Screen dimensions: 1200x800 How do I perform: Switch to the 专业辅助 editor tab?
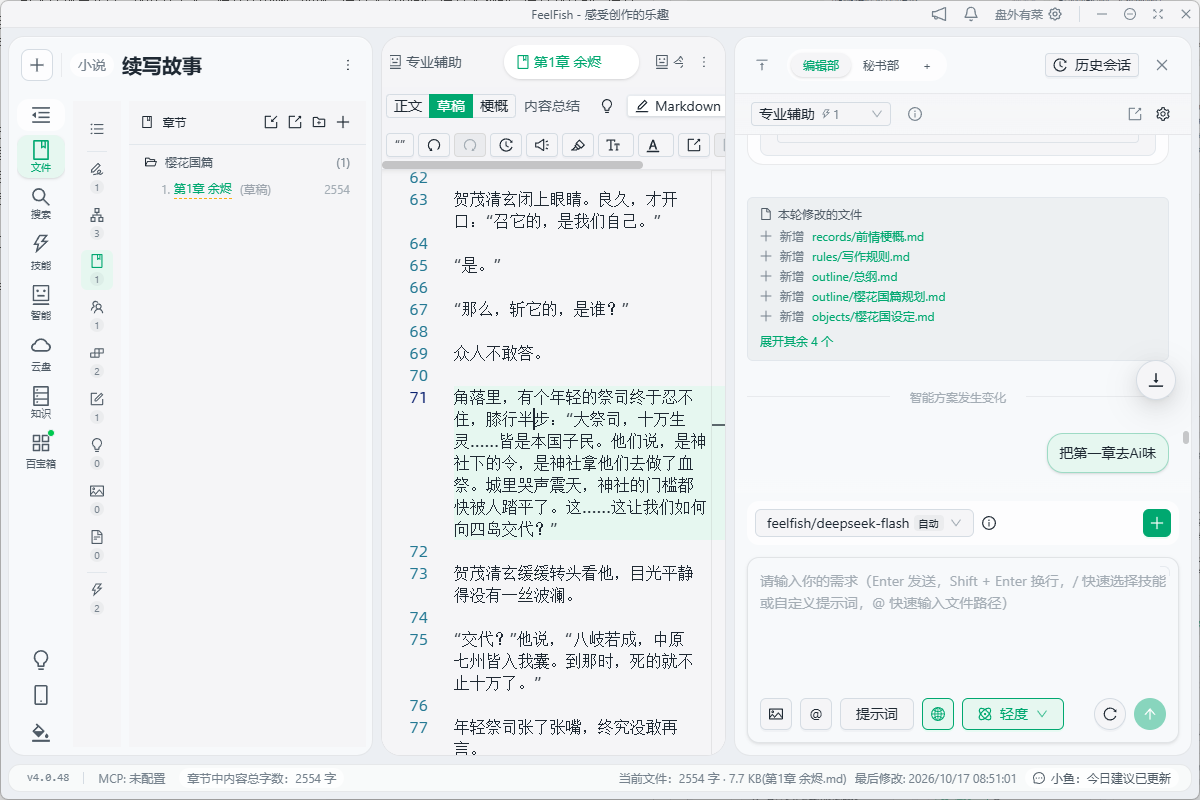click(x=426, y=62)
